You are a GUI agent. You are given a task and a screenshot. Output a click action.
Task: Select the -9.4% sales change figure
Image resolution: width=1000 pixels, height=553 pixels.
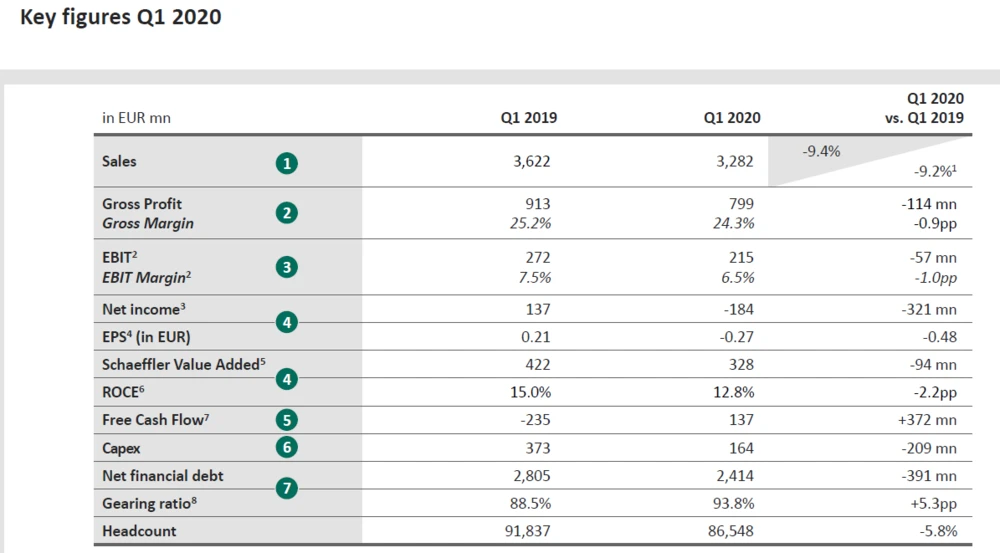point(821,152)
